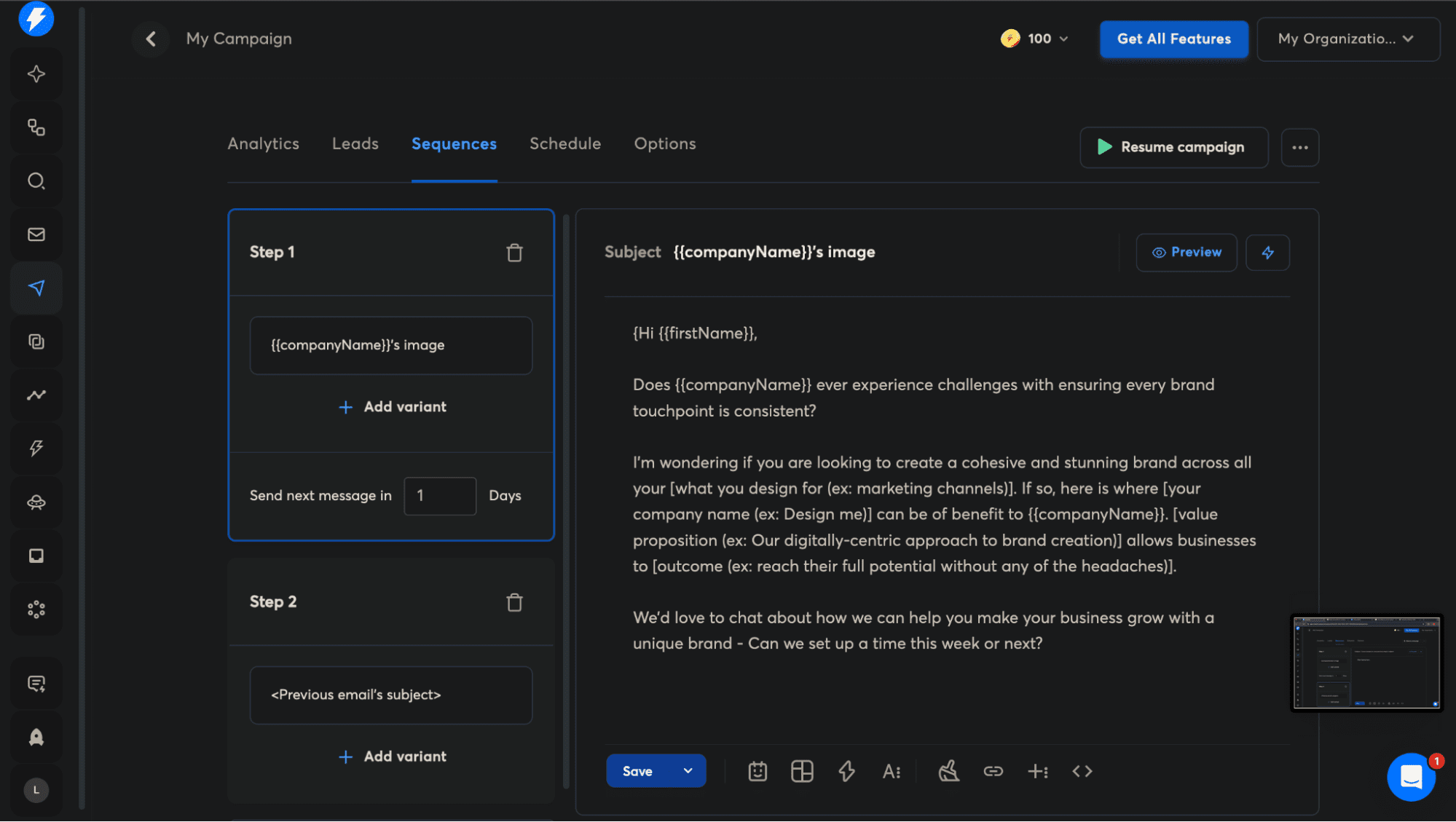Viewport: 1456px width, 822px height.
Task: Open the My Organization dropdown
Action: tap(1347, 39)
